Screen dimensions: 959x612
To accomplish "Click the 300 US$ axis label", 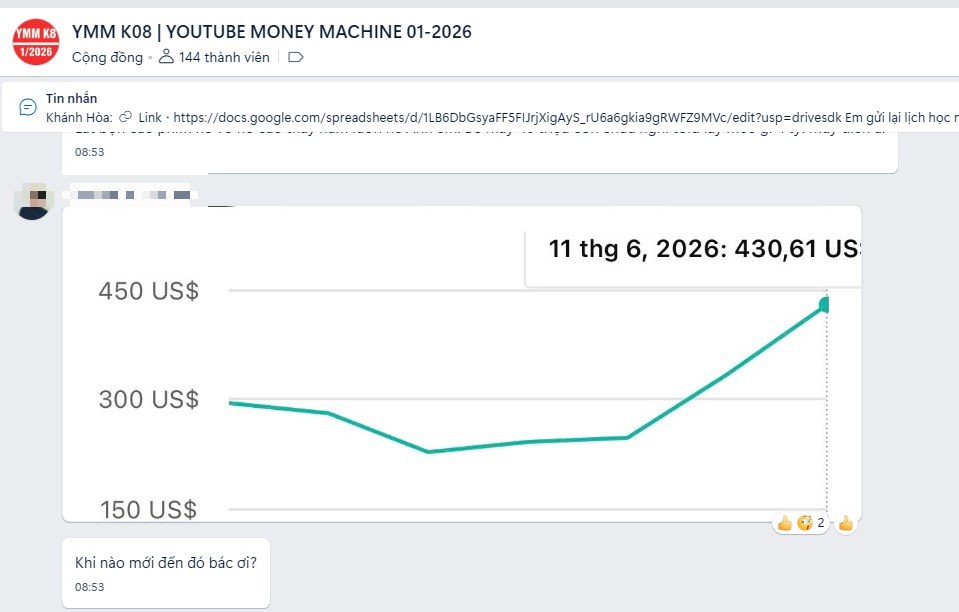I will pos(149,399).
